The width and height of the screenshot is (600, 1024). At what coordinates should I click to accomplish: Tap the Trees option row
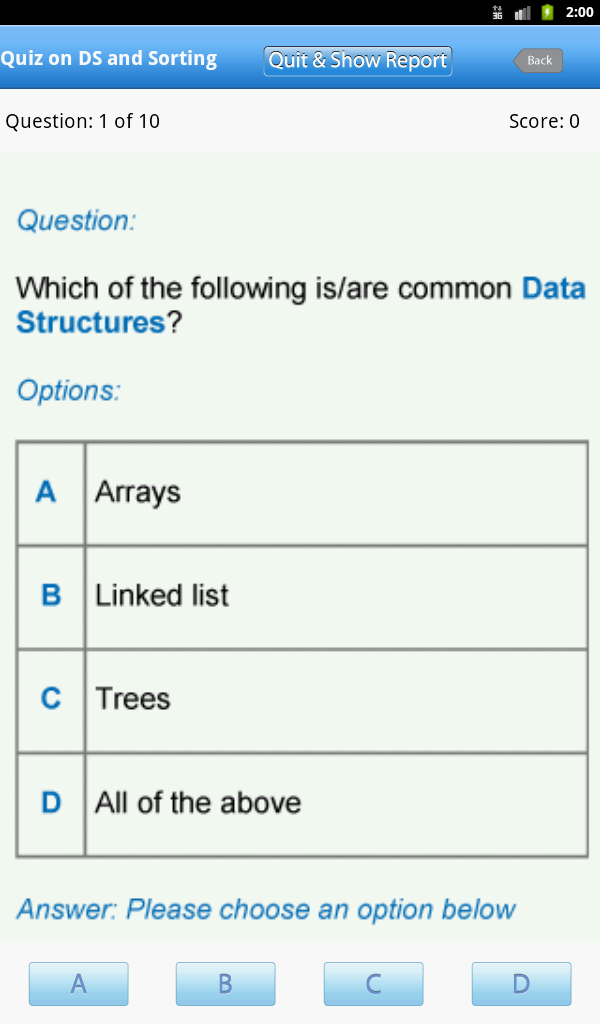pyautogui.click(x=335, y=699)
